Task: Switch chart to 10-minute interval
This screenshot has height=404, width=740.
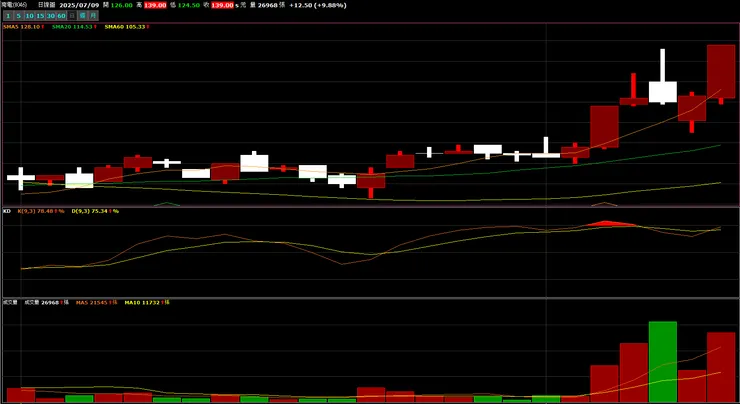Action: [29, 16]
